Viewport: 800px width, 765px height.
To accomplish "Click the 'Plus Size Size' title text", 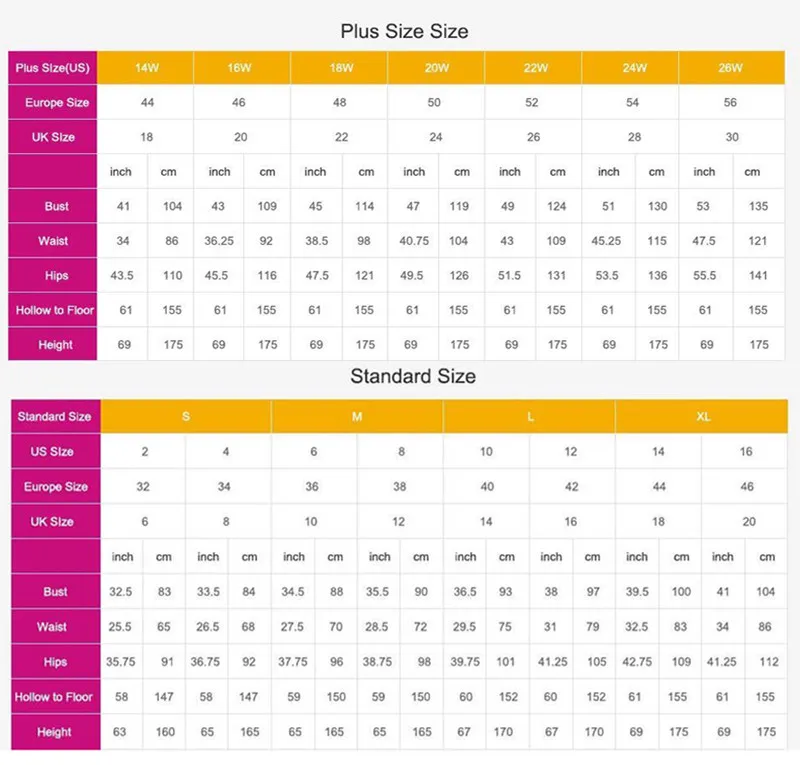I will pos(404,31).
